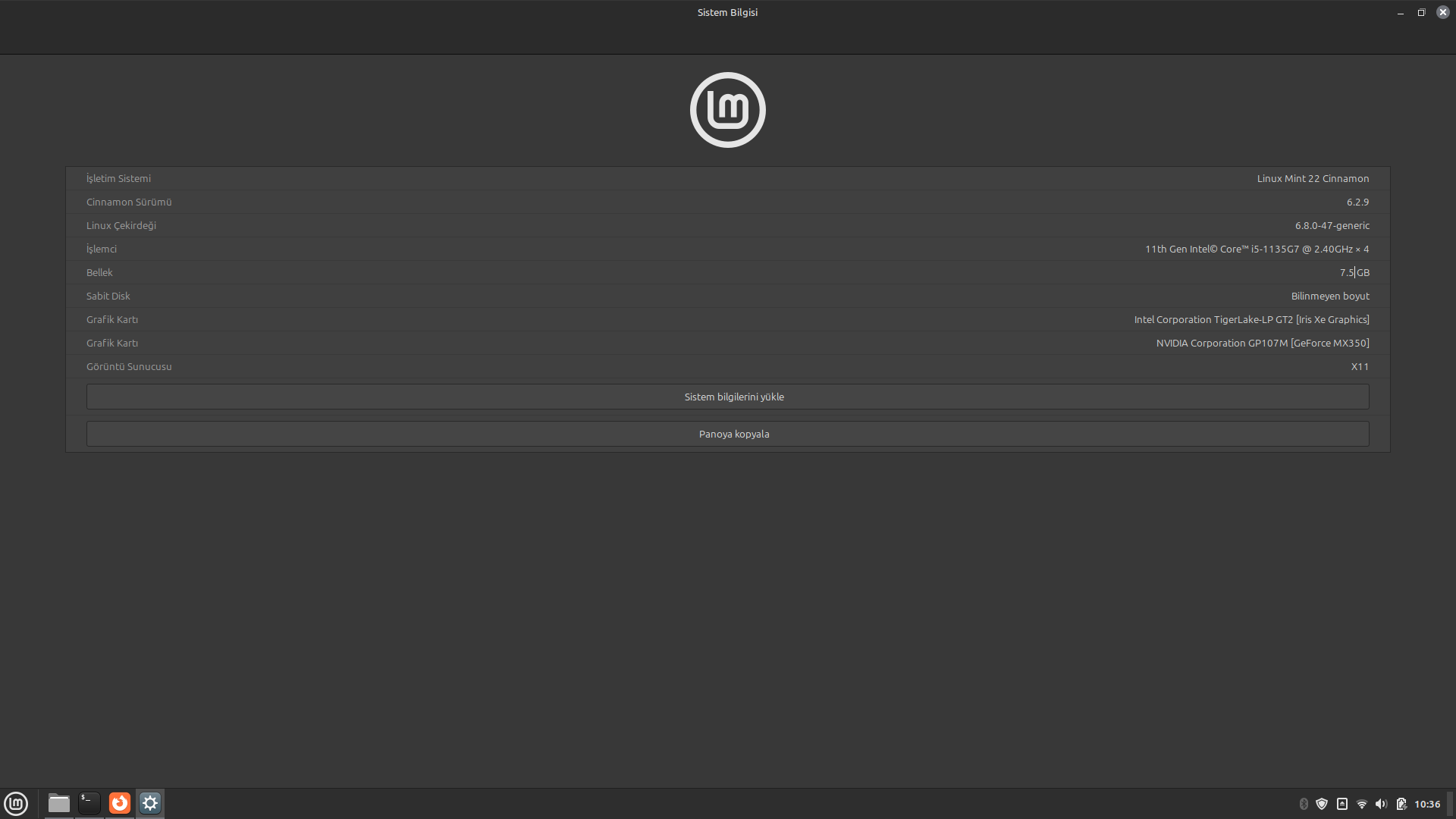Viewport: 1456px width, 819px height.
Task: Click the Bluetooth tray icon
Action: [x=1304, y=804]
